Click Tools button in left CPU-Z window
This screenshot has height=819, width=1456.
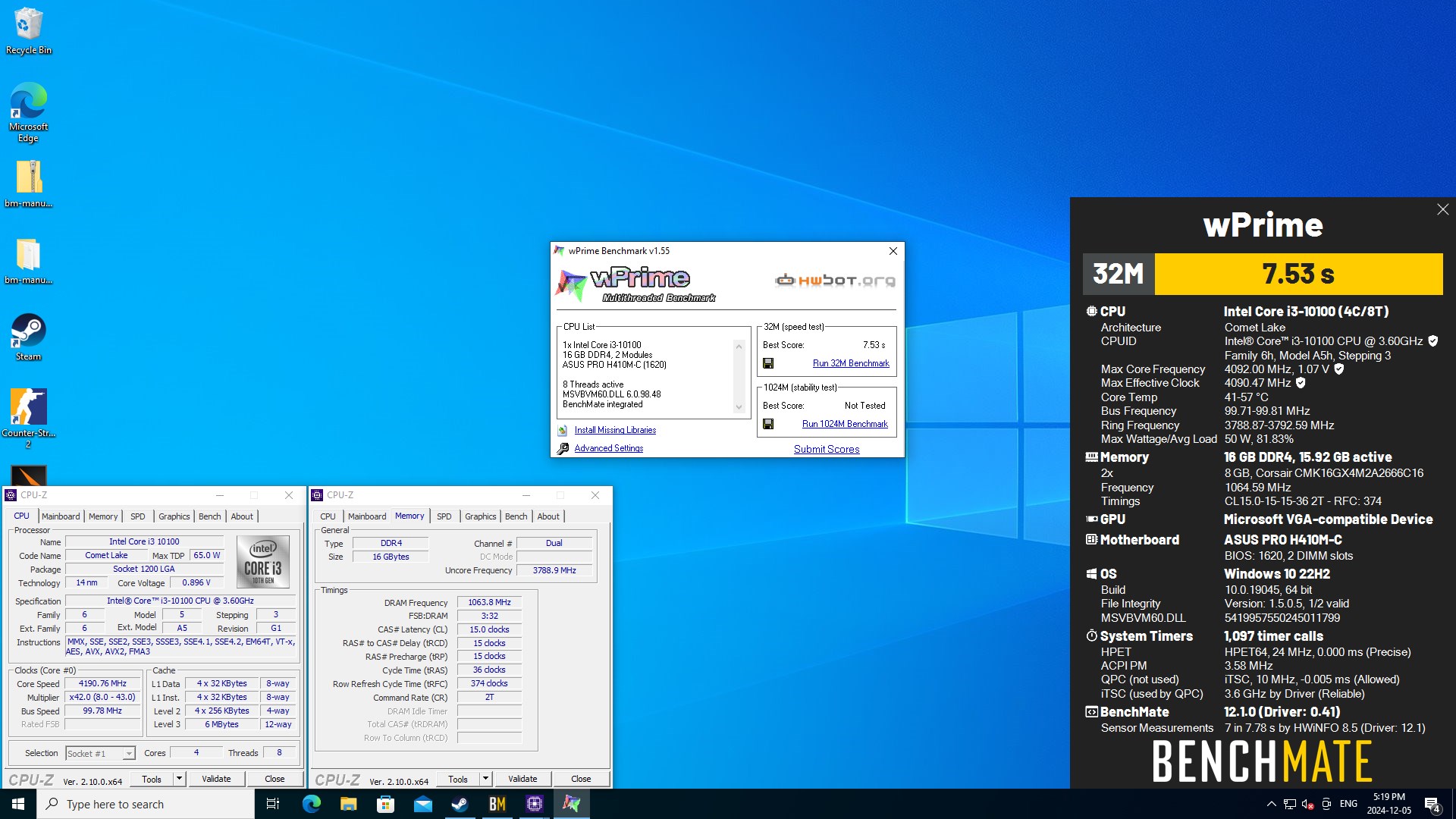[x=152, y=779]
